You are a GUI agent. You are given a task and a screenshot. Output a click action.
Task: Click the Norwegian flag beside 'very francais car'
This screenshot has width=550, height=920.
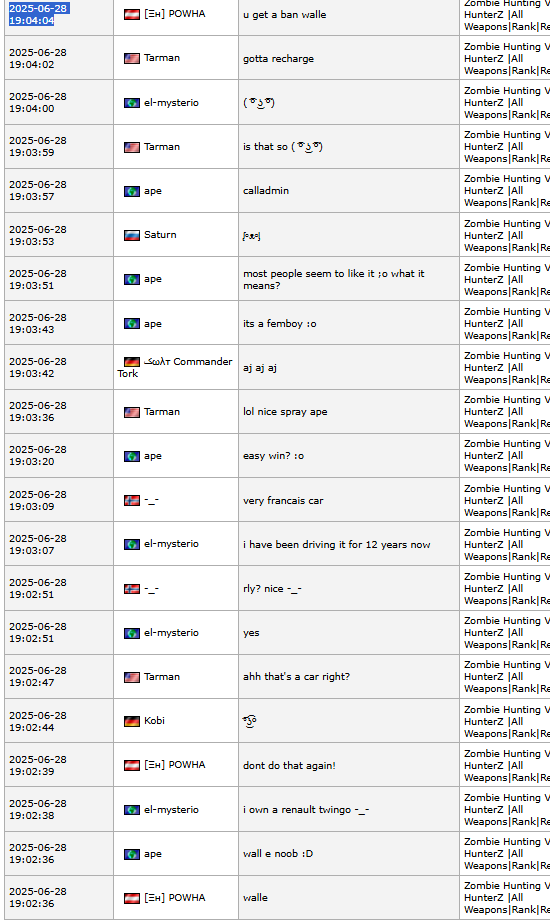[131, 500]
